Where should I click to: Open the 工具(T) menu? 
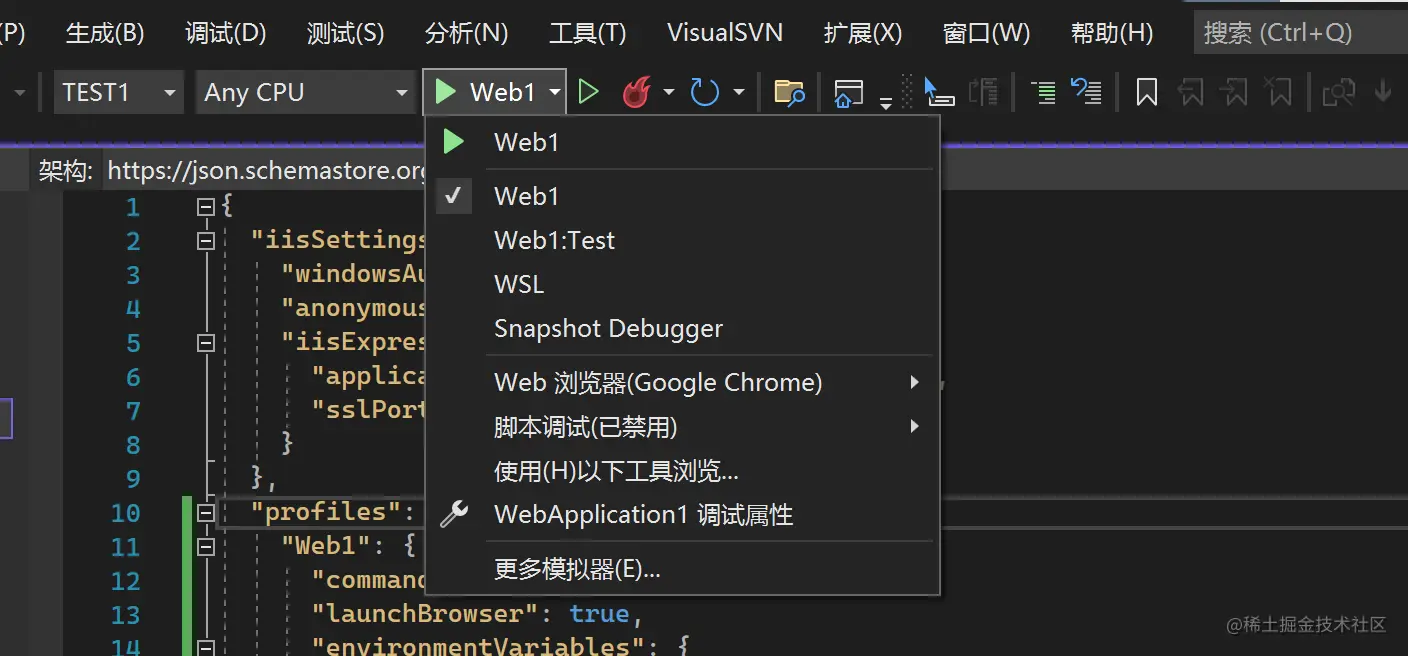[x=588, y=33]
